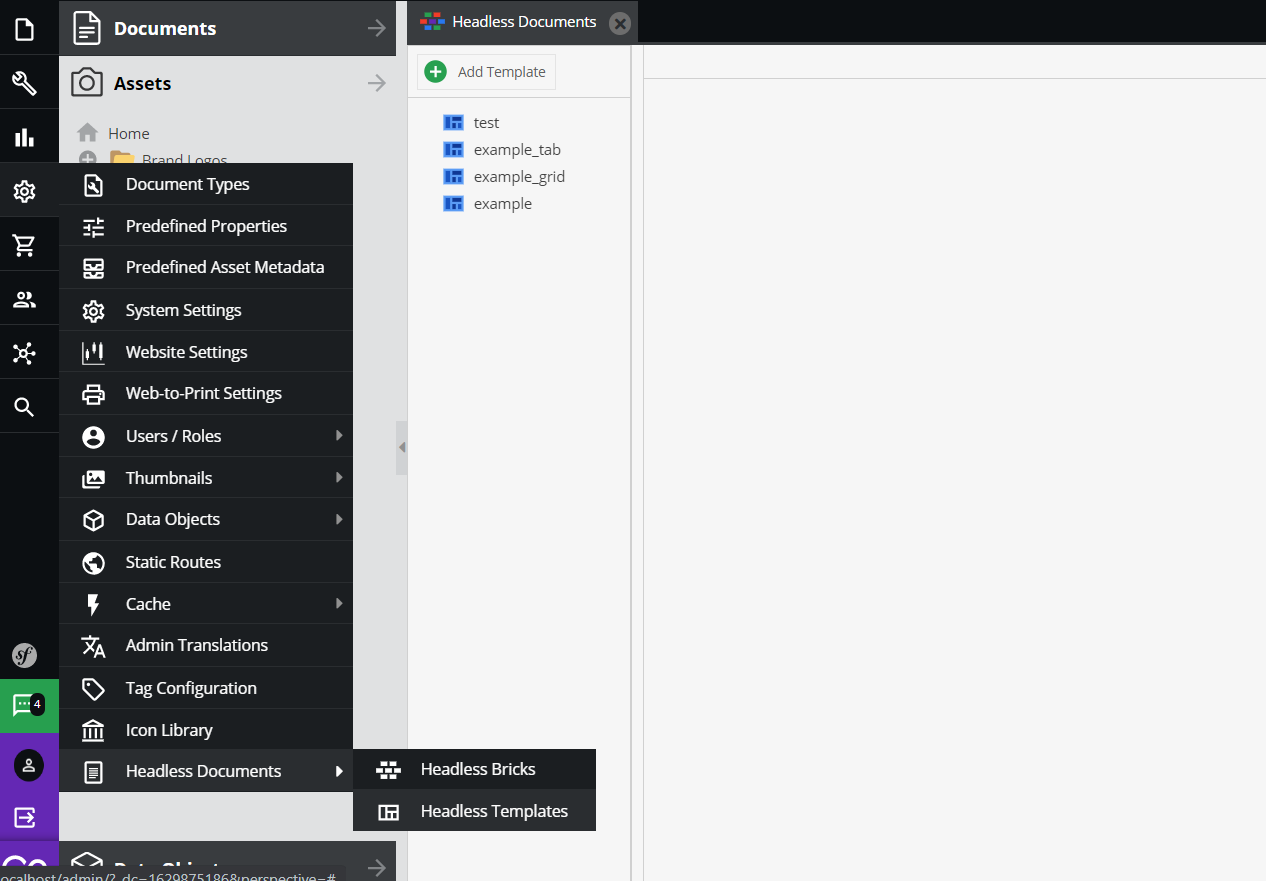
Task: Open the Marketing bar chart sidebar icon
Action: click(24, 137)
